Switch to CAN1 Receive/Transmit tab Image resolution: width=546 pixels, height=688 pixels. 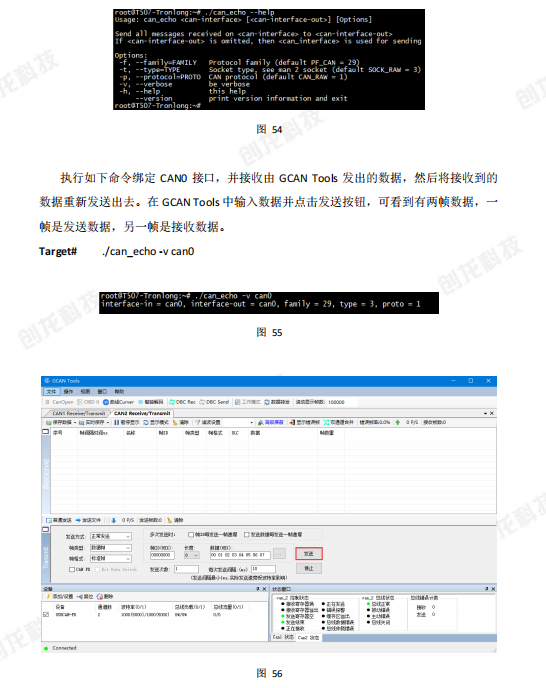(79, 413)
